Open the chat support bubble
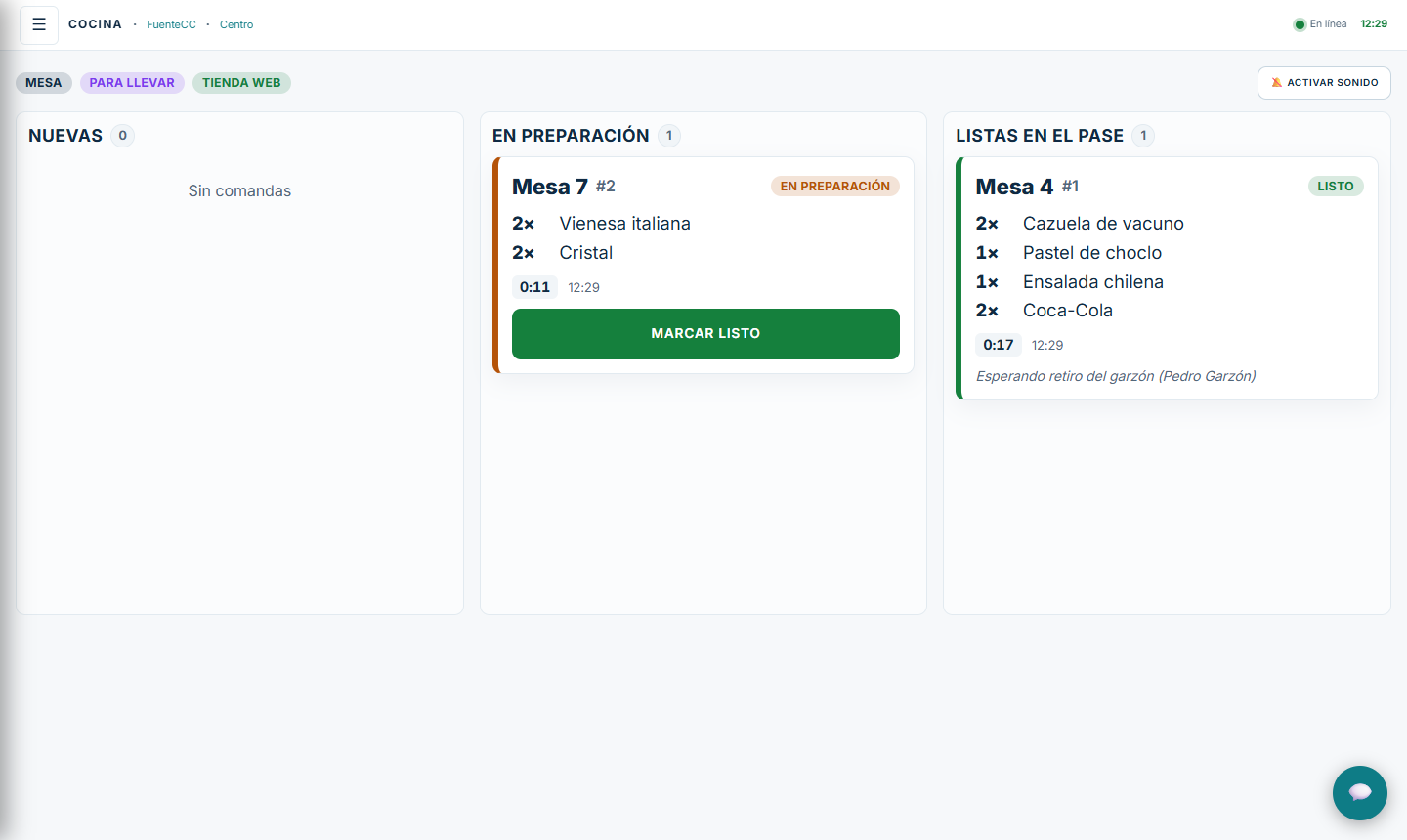The image size is (1407, 840). point(1359,792)
